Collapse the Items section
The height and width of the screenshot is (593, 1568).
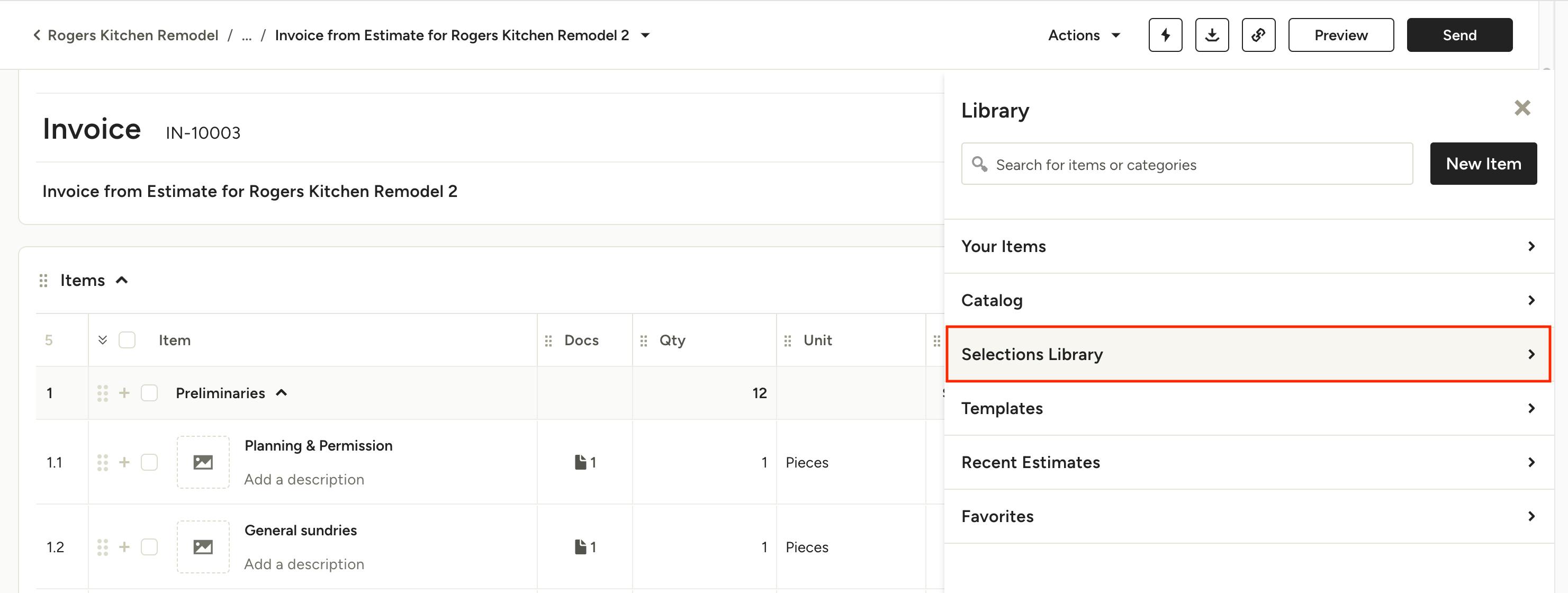click(122, 280)
